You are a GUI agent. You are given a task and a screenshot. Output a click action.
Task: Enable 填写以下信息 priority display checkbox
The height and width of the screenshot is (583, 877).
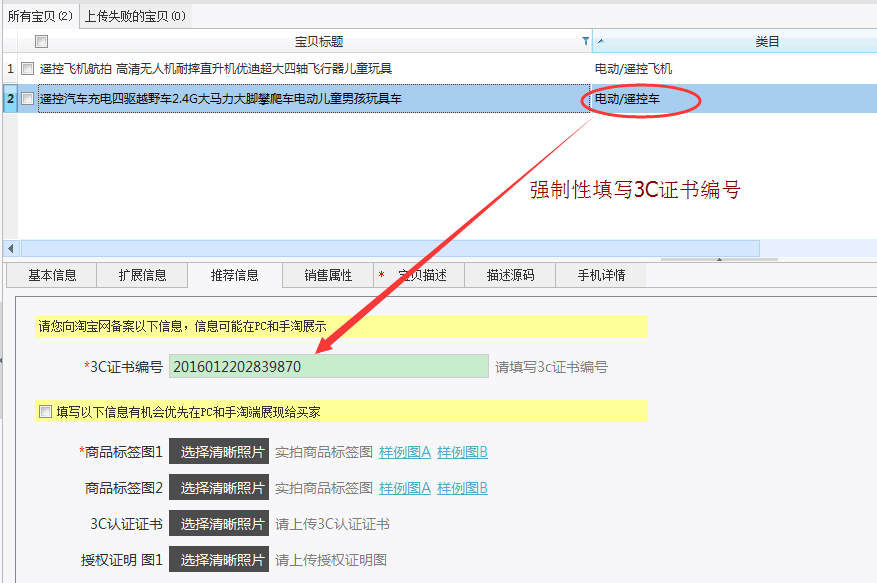pyautogui.click(x=45, y=411)
